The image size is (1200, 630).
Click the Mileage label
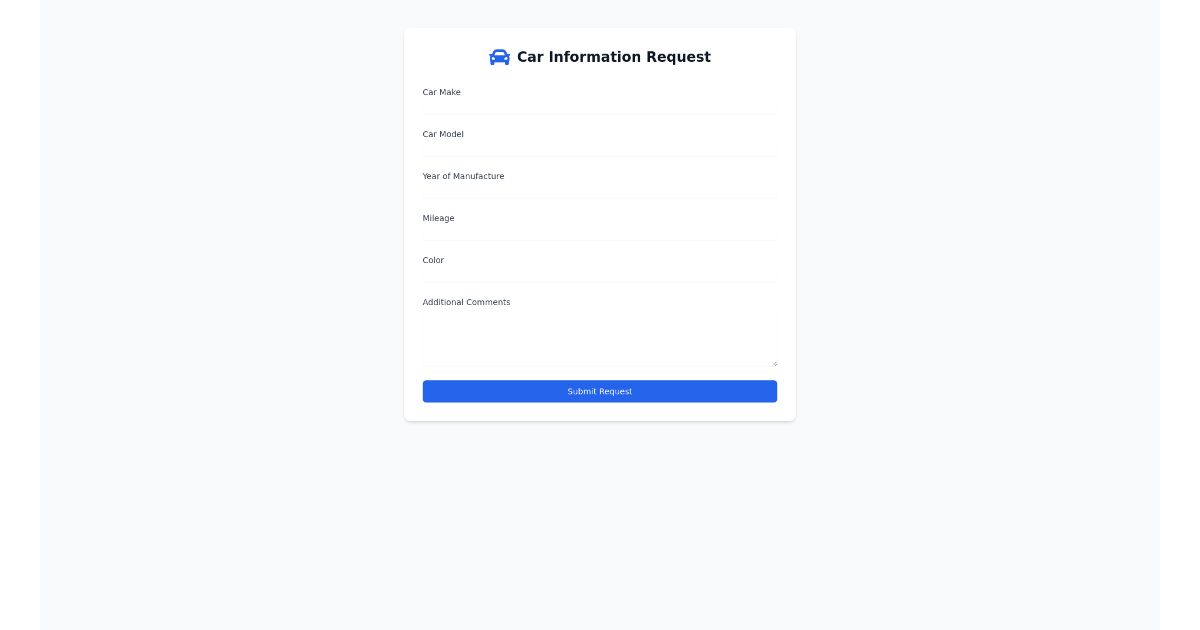click(438, 218)
